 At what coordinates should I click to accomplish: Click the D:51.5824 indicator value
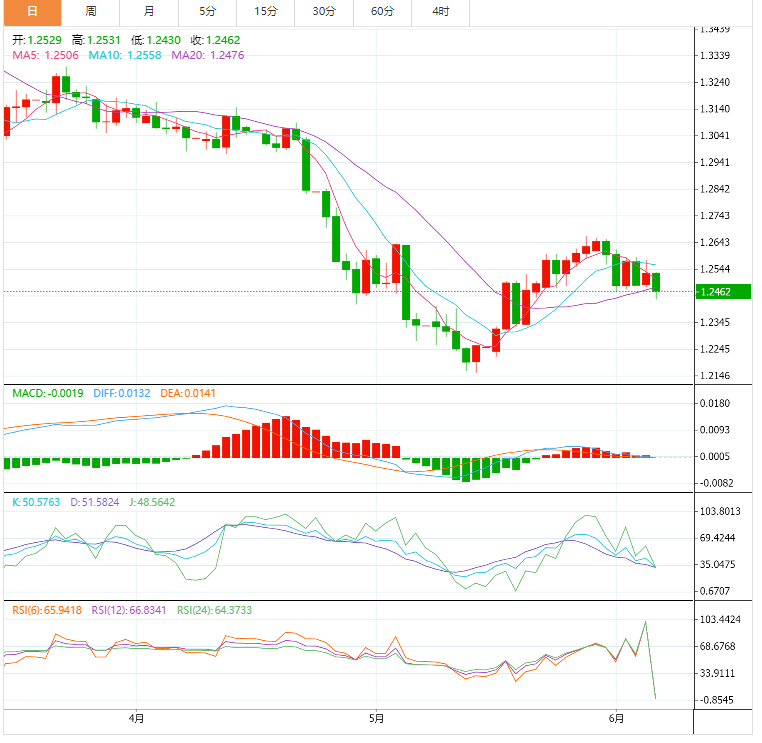point(95,502)
